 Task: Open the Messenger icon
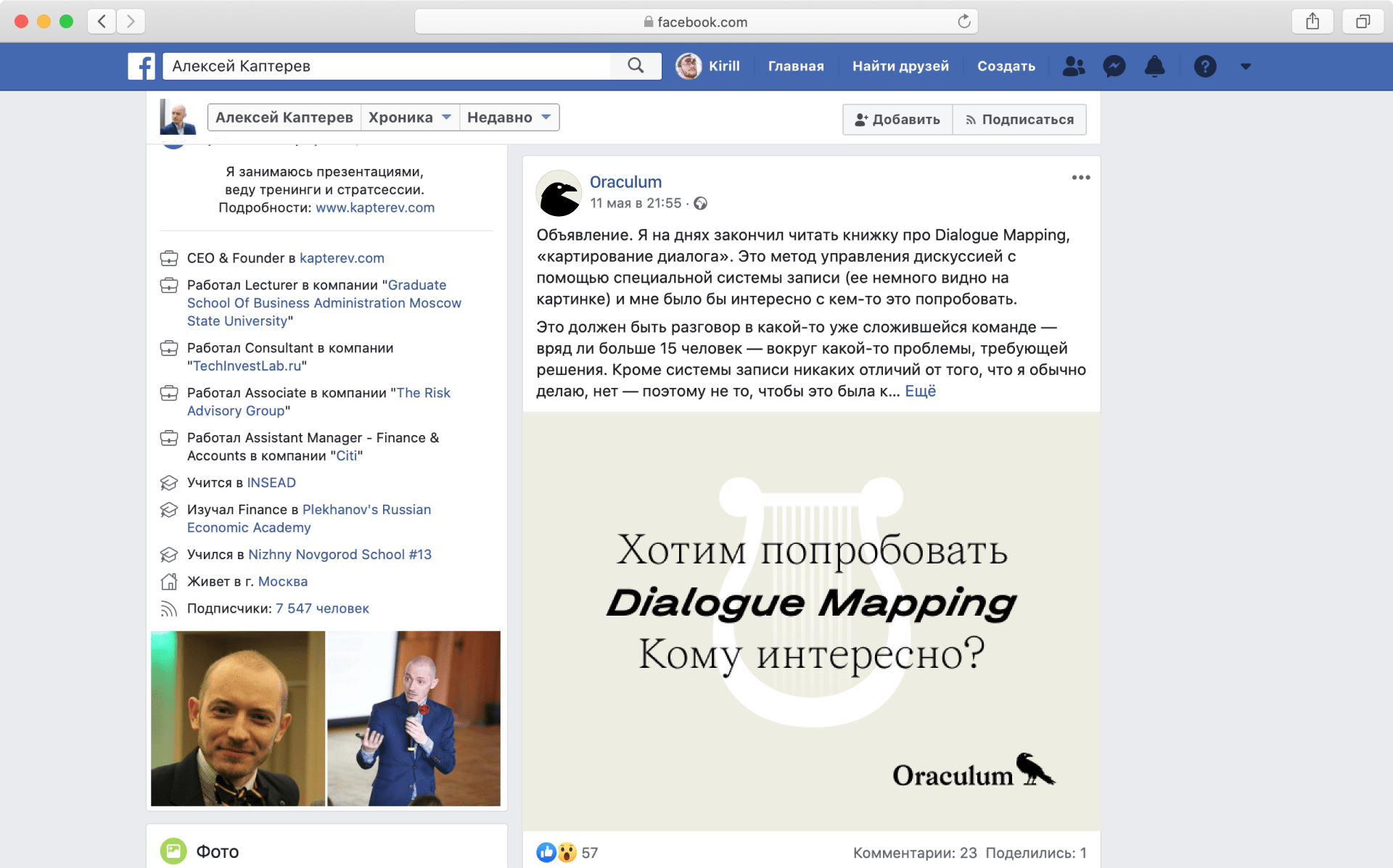[1114, 66]
